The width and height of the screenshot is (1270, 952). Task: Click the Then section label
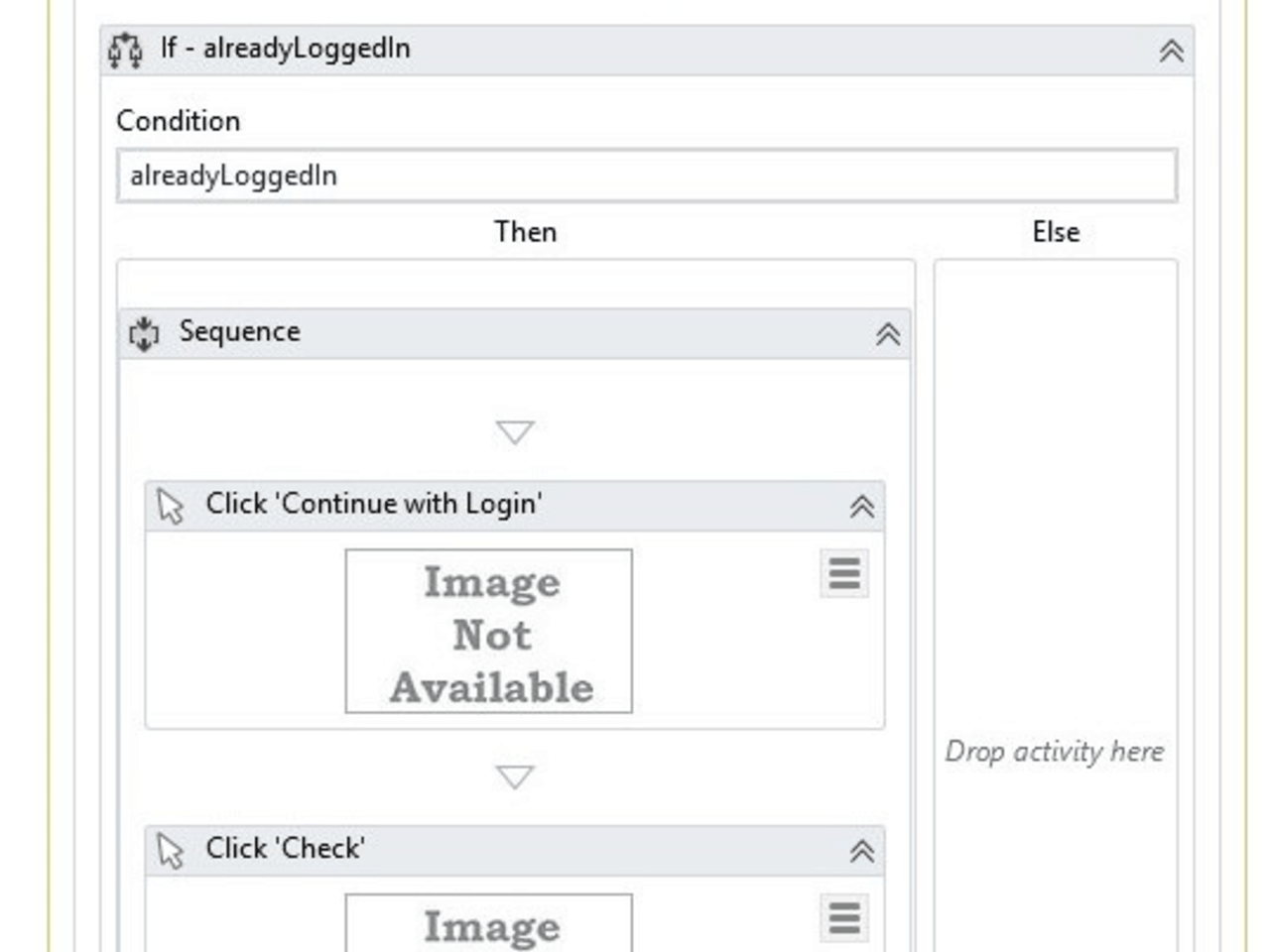pos(526,231)
